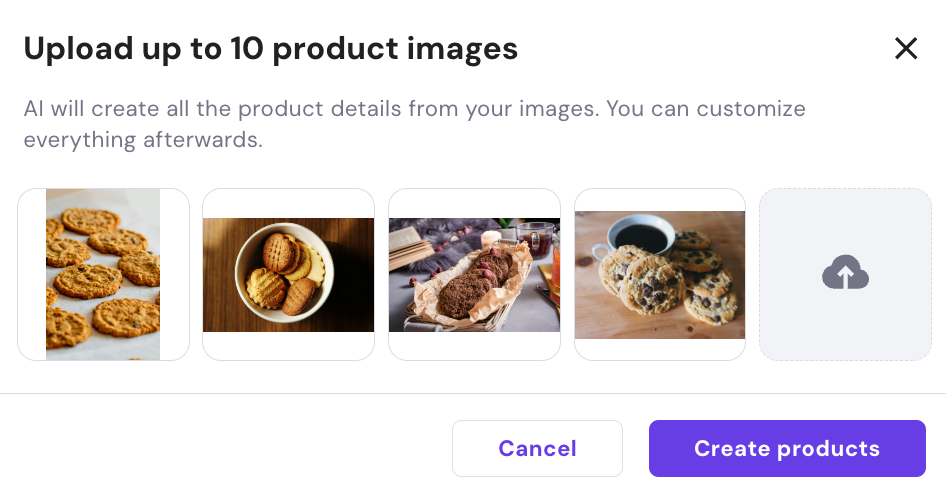Click the cloud upload icon
The width and height of the screenshot is (946, 496).
click(x=845, y=273)
